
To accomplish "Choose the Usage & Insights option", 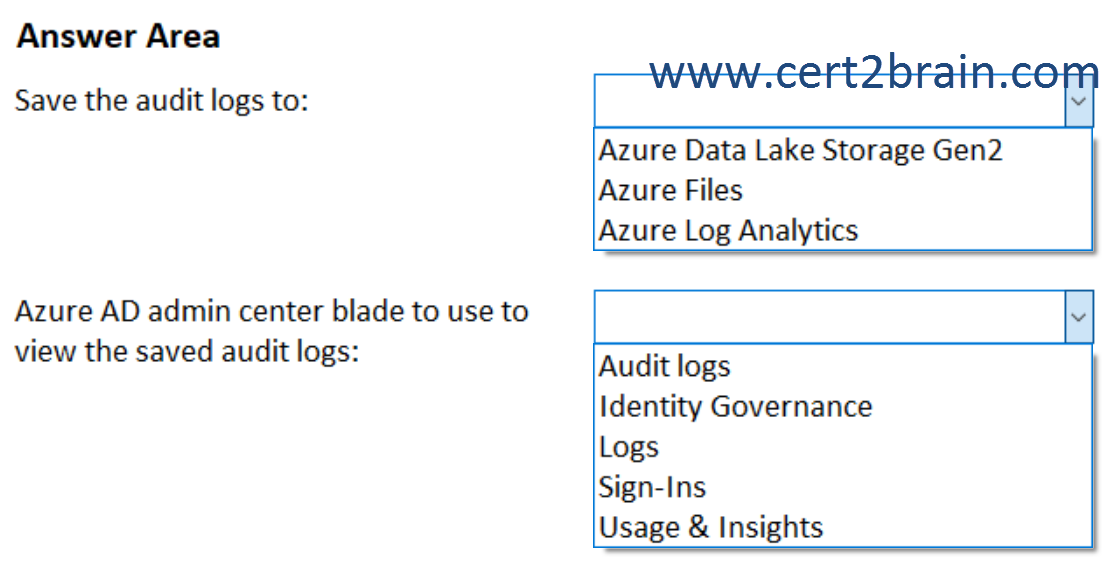I will click(x=710, y=528).
